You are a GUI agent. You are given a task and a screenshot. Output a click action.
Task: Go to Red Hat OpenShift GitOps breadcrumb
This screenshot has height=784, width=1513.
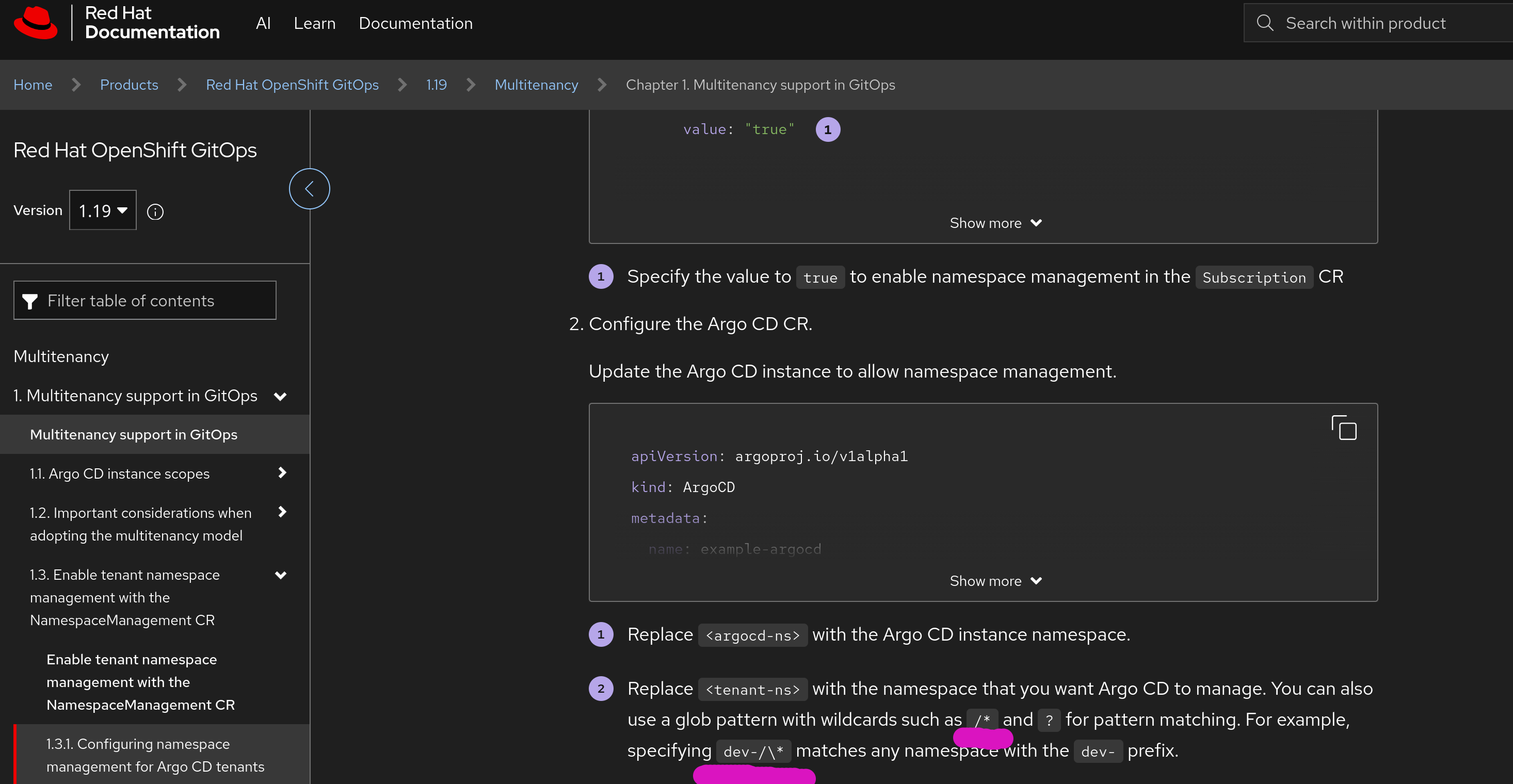click(x=292, y=85)
